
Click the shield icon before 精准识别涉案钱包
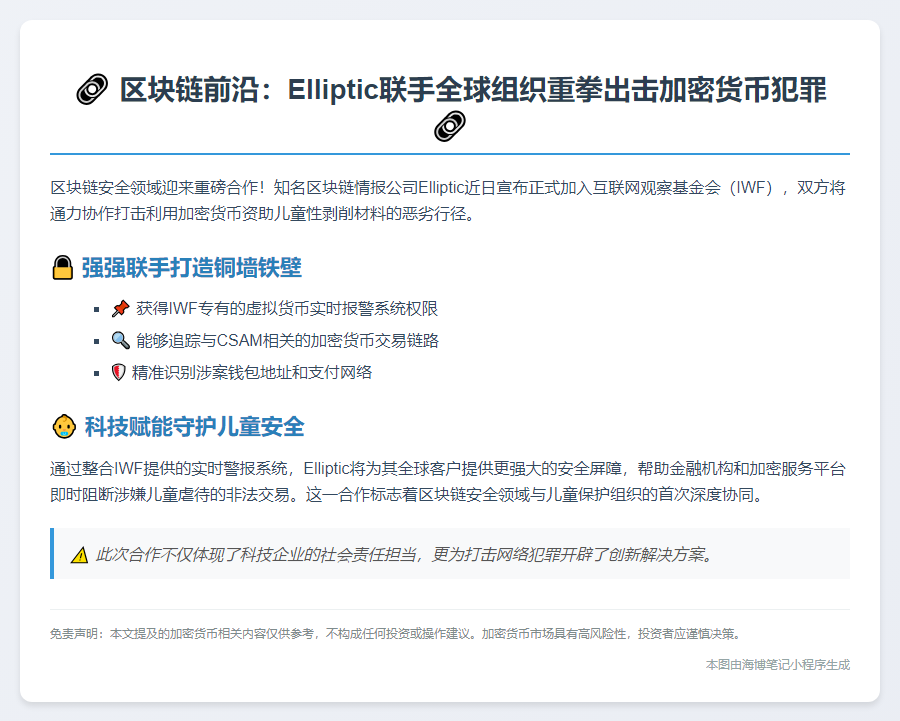(x=118, y=373)
